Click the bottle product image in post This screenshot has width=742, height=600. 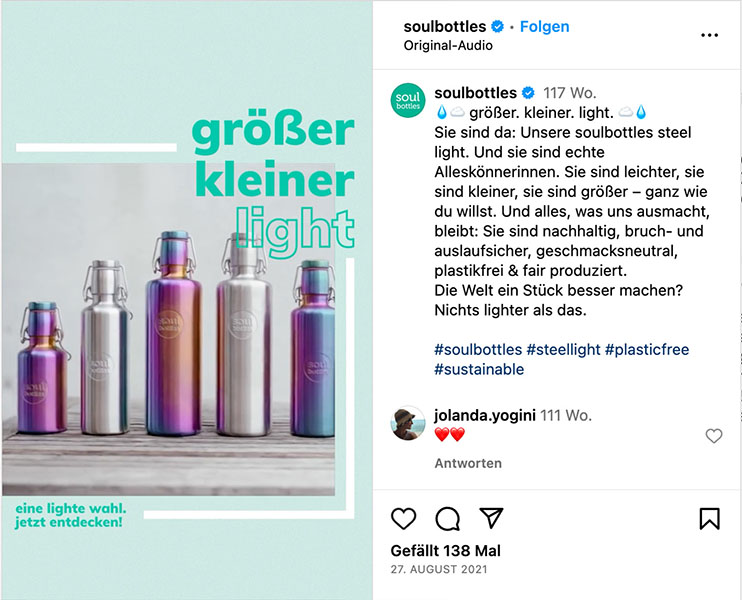(x=168, y=329)
